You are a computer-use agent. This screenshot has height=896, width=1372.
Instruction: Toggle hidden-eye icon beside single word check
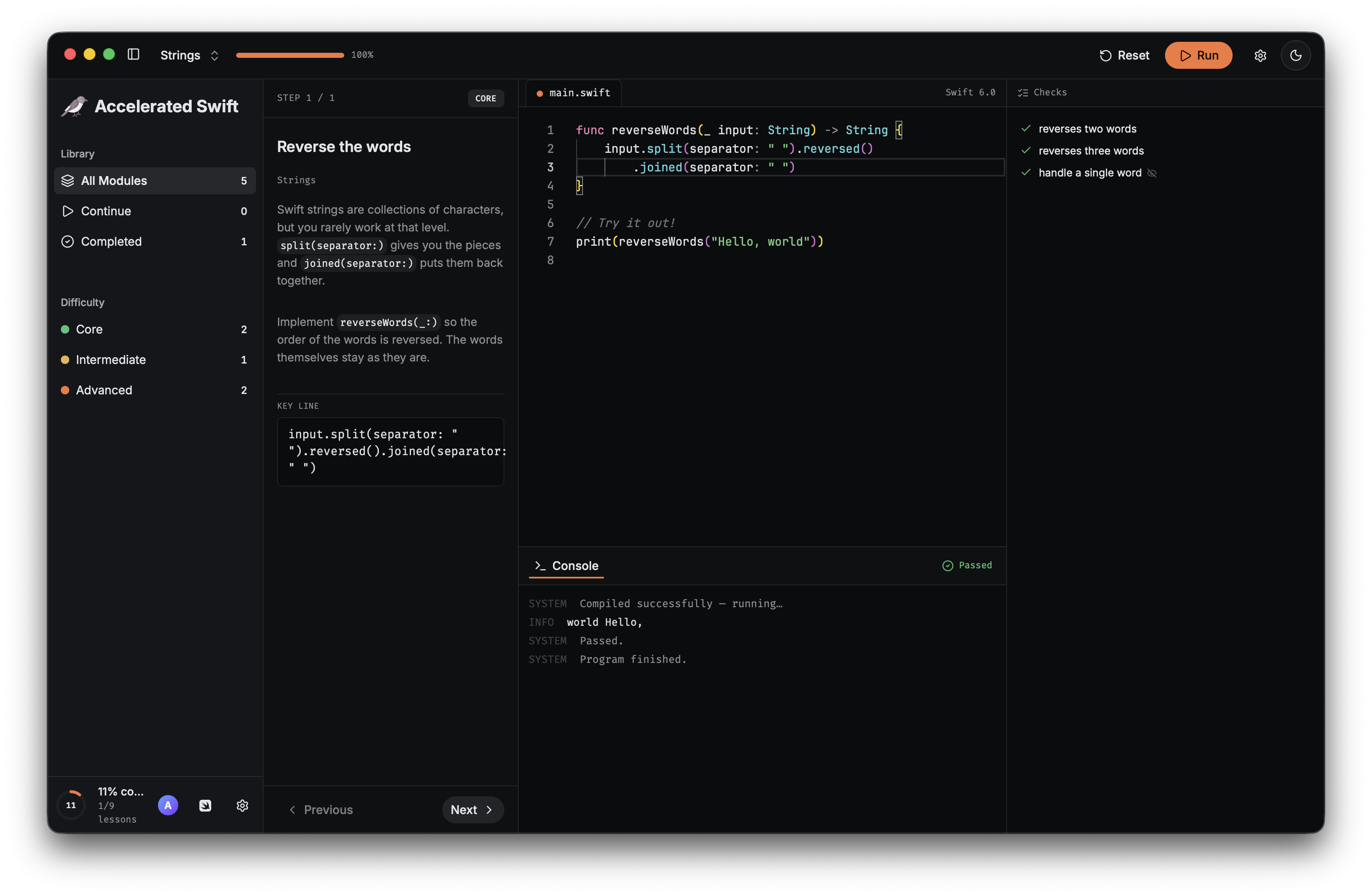1152,174
